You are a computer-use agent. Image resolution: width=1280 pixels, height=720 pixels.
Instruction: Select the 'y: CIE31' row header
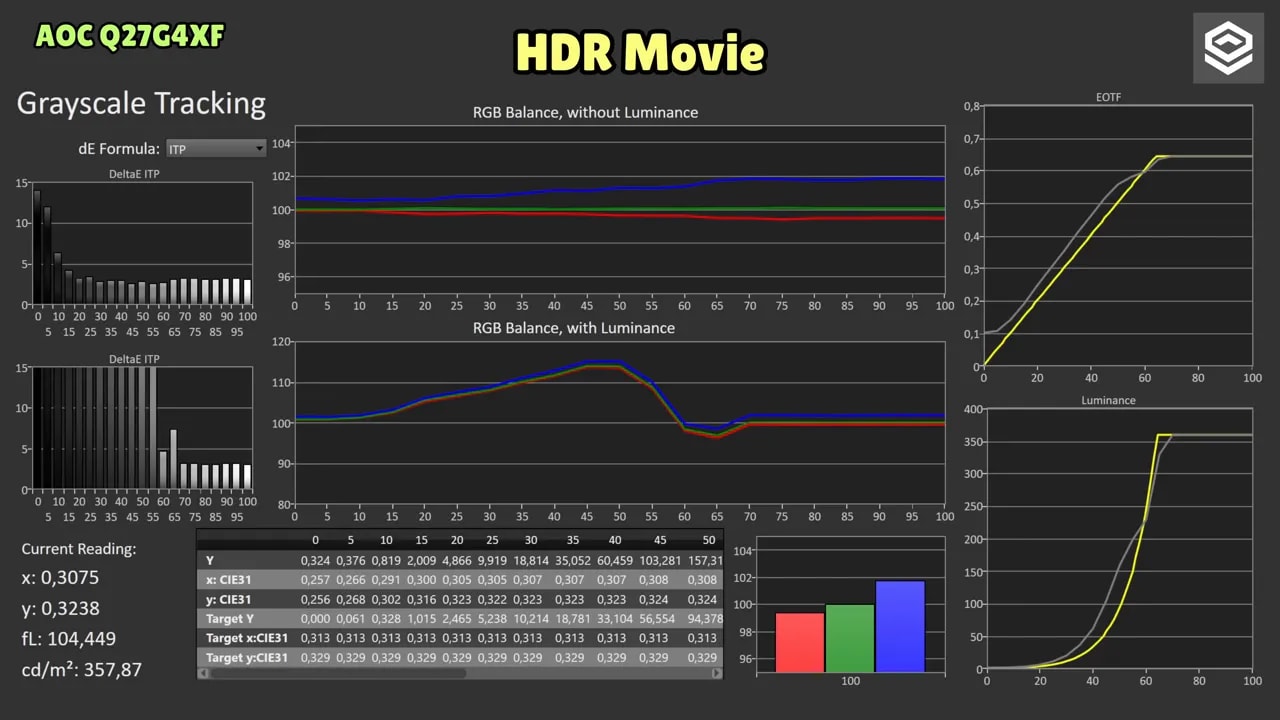228,600
